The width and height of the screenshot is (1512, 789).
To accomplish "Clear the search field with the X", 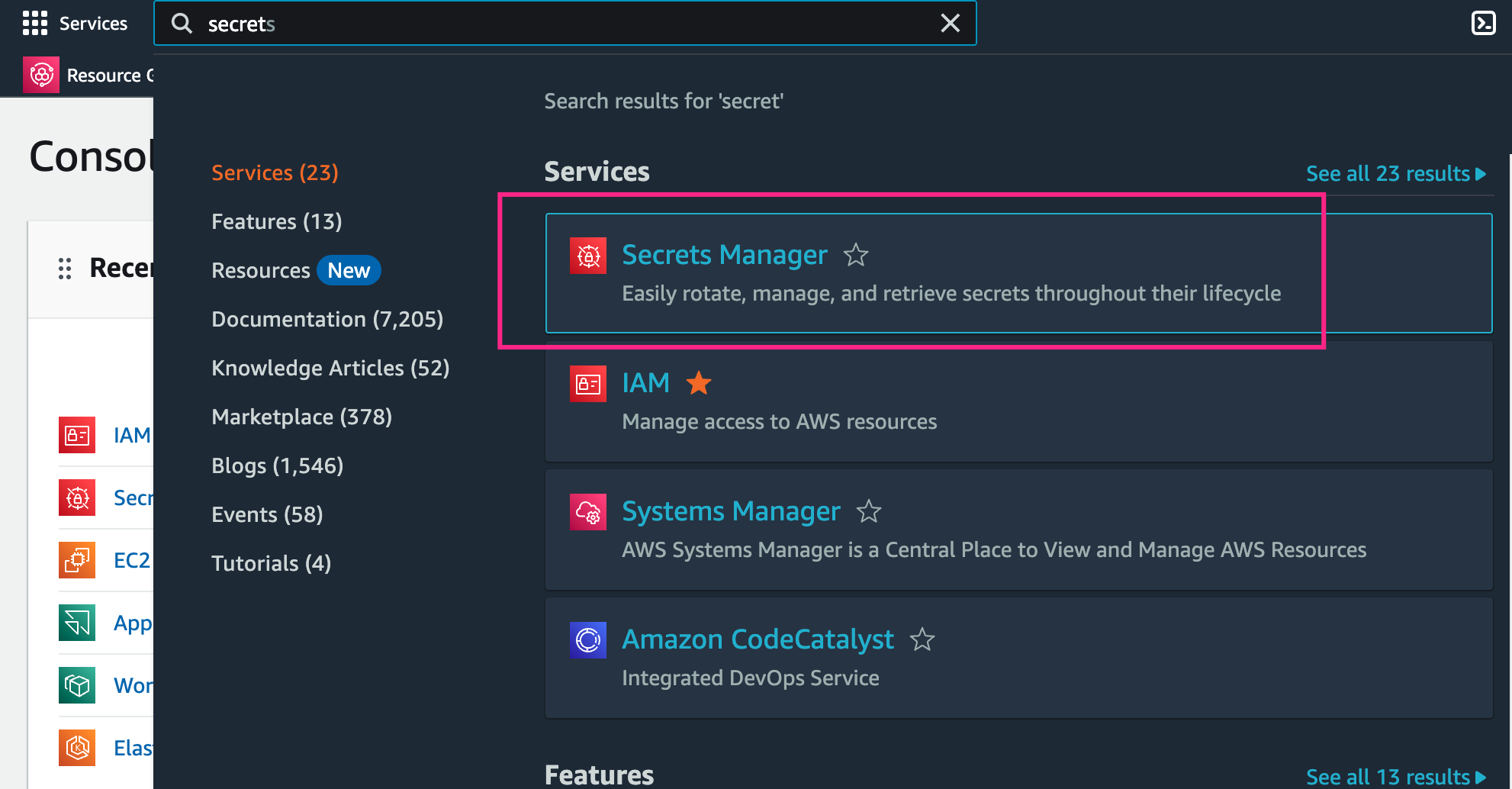I will 951,24.
